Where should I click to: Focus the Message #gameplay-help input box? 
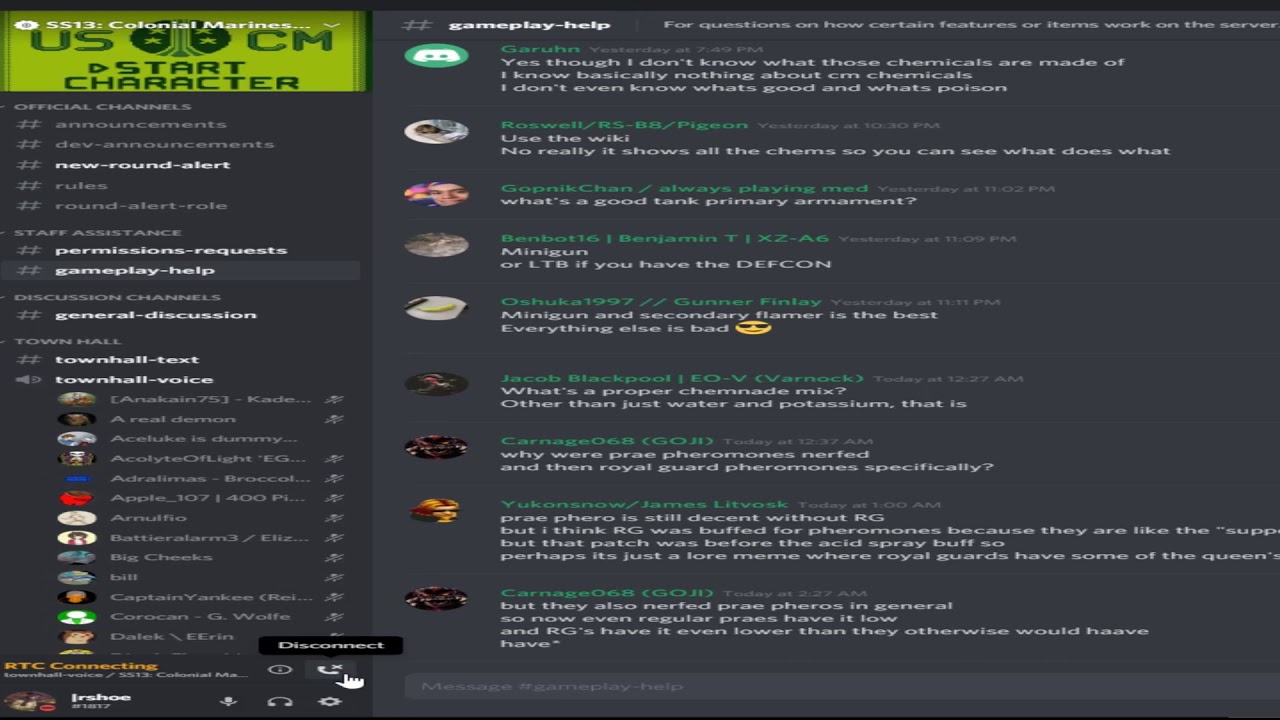[x=842, y=686]
